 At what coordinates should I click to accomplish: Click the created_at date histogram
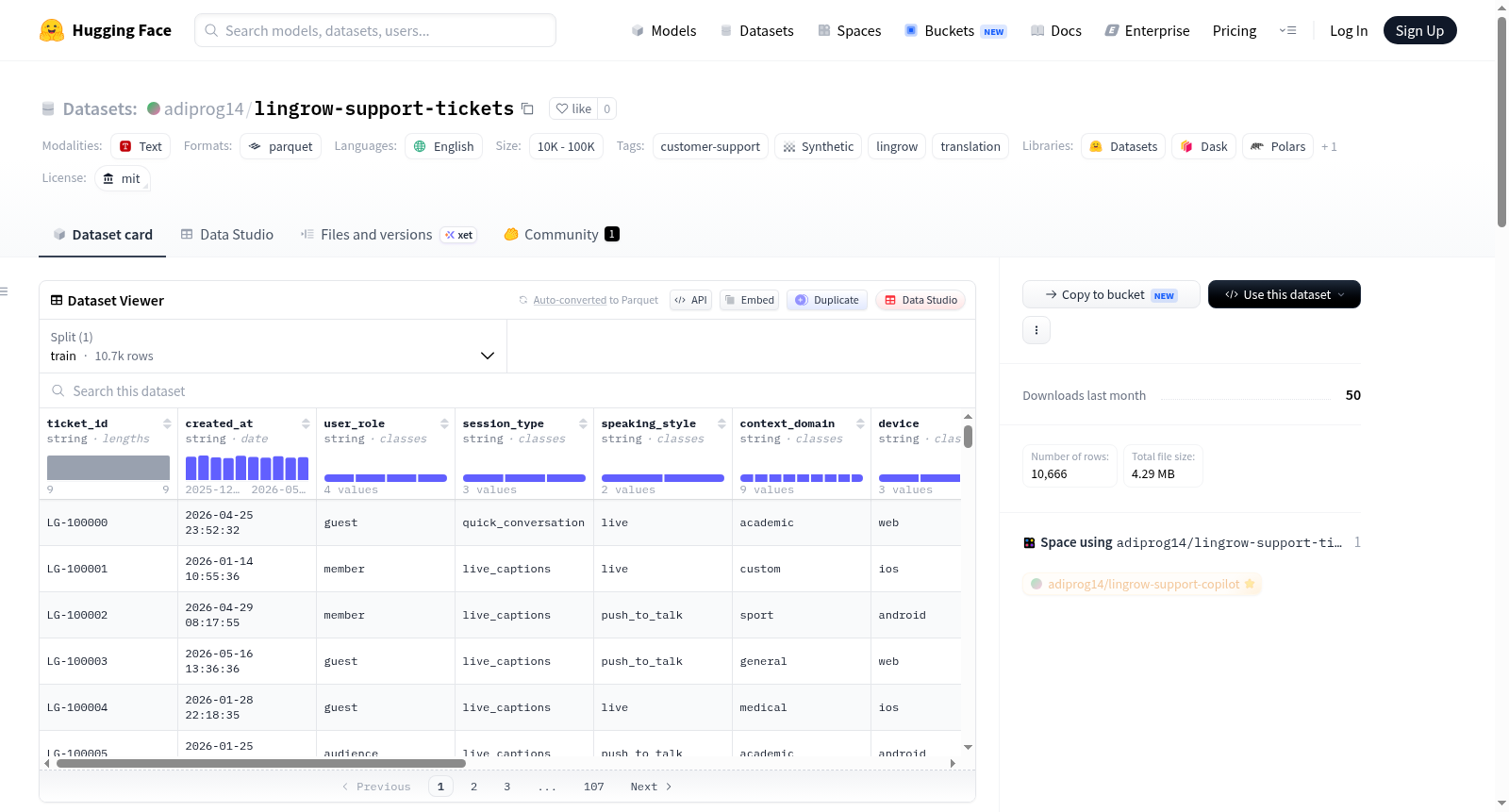coord(247,468)
